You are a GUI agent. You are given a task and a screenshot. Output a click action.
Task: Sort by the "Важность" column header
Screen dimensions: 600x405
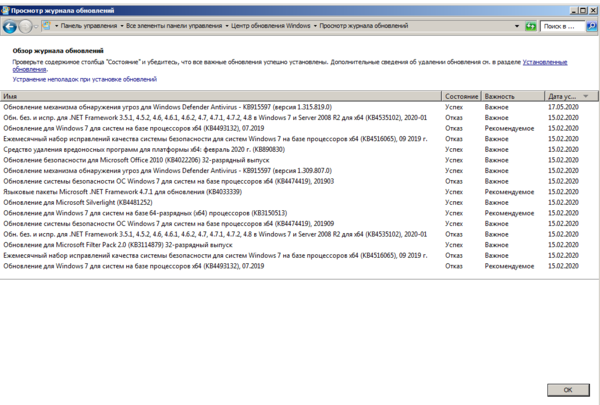513,96
